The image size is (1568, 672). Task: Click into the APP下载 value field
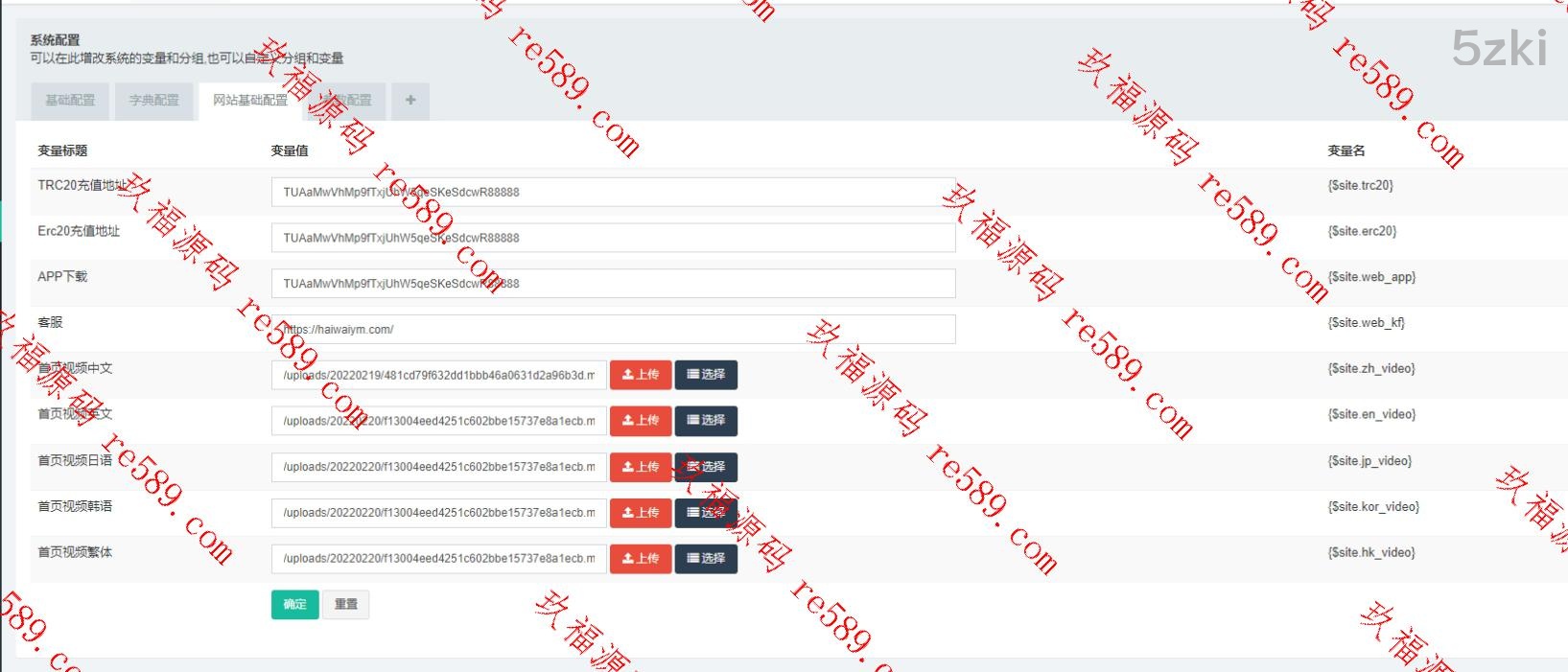(612, 284)
